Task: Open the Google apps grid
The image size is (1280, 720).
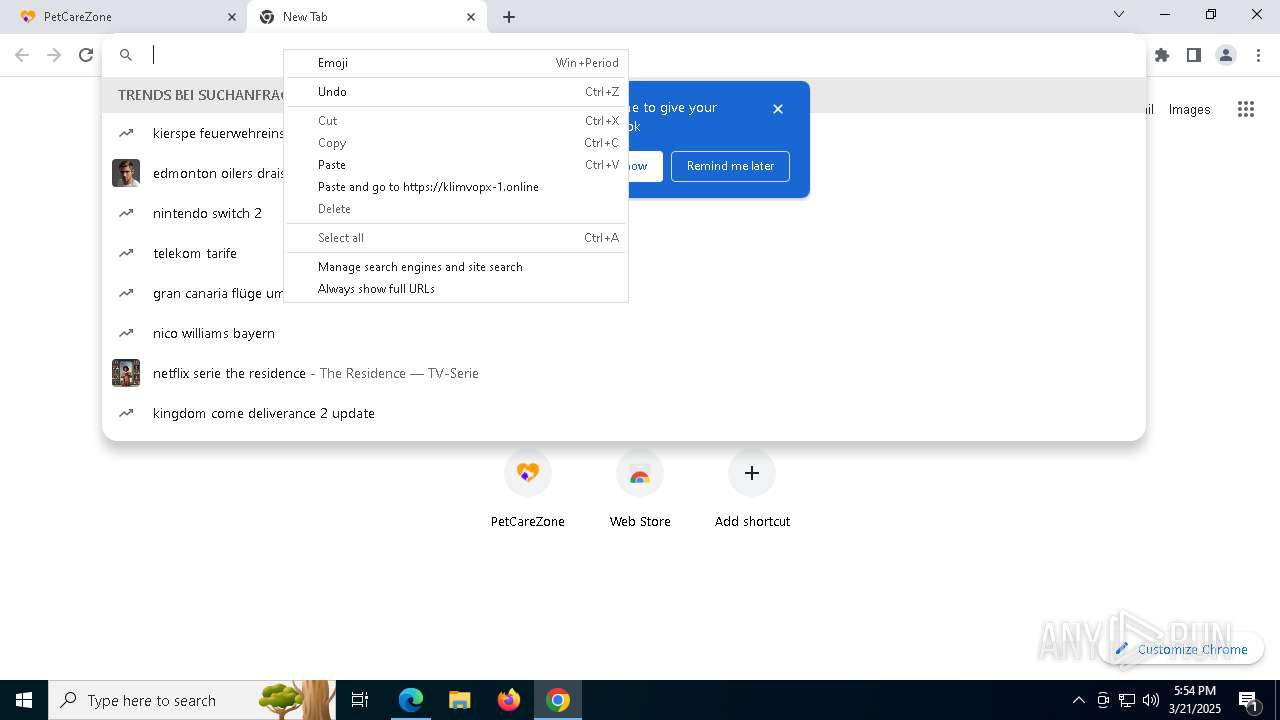Action: tap(1246, 109)
